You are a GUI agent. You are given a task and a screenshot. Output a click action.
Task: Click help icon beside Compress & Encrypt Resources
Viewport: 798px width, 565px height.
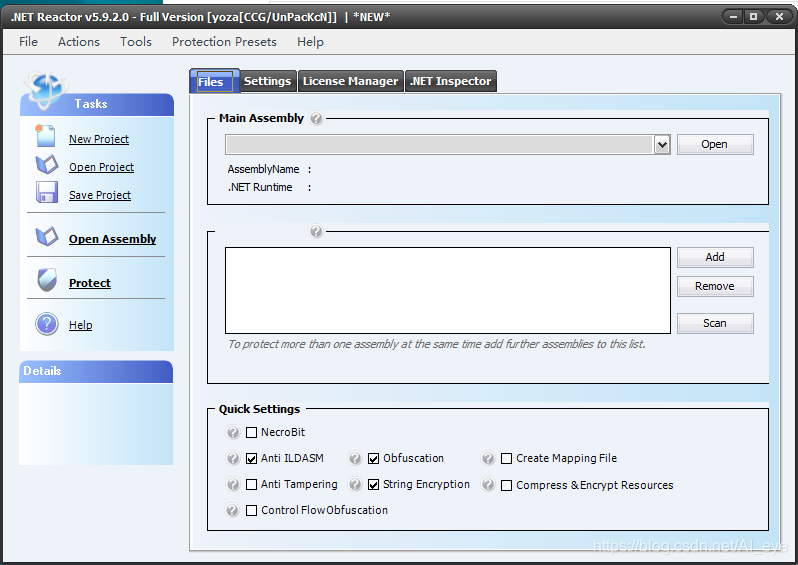[x=488, y=484]
